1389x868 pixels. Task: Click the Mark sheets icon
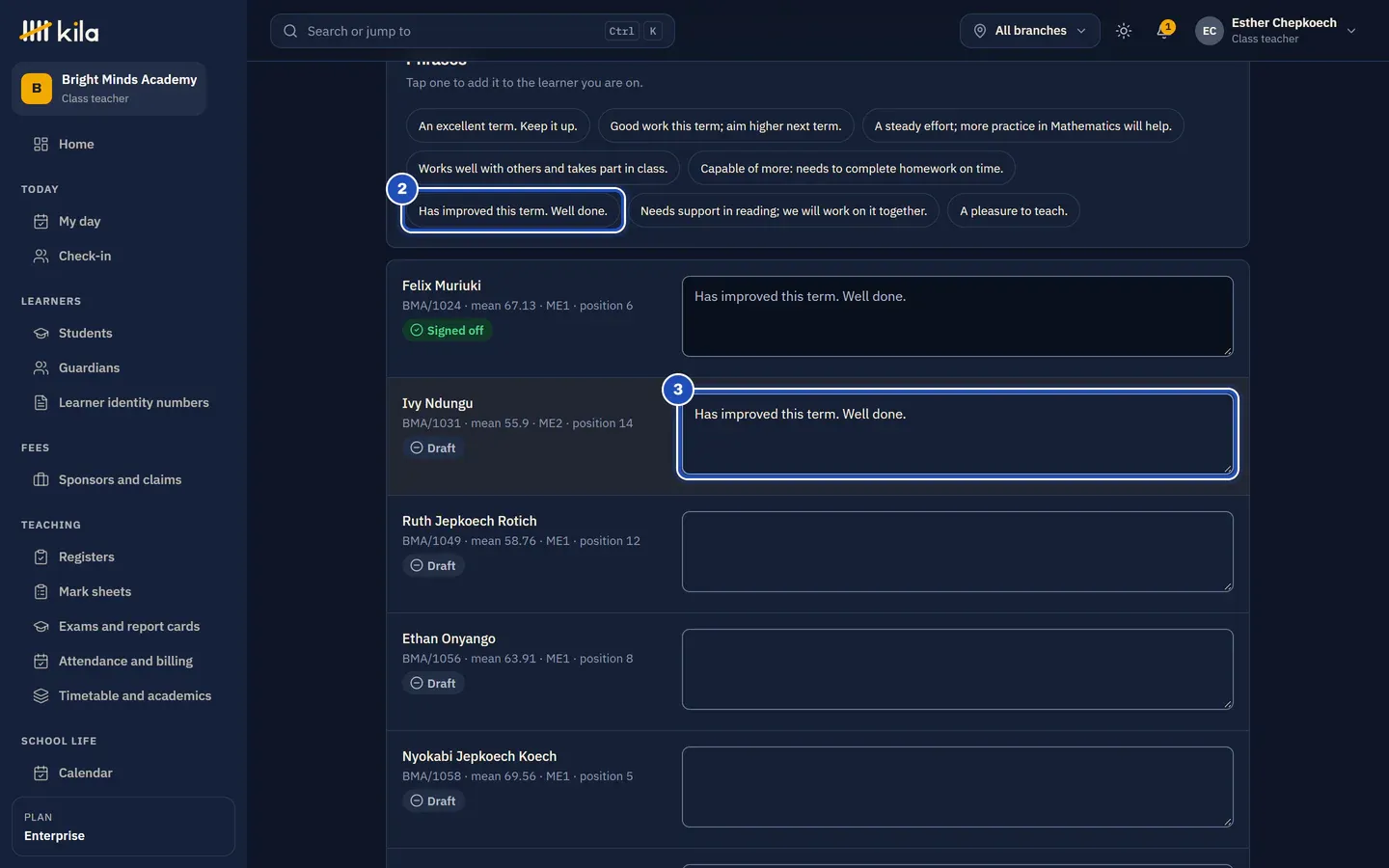pos(41,592)
